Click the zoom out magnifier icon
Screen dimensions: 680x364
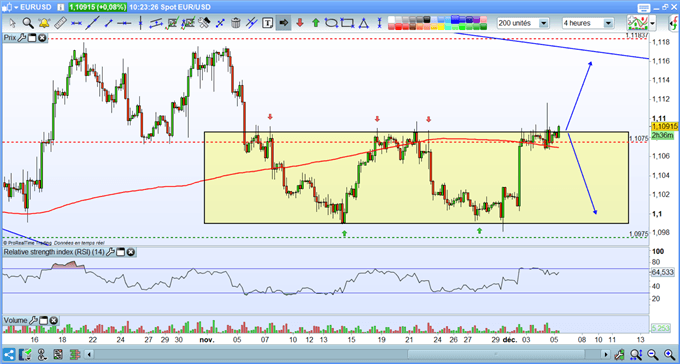(652, 354)
